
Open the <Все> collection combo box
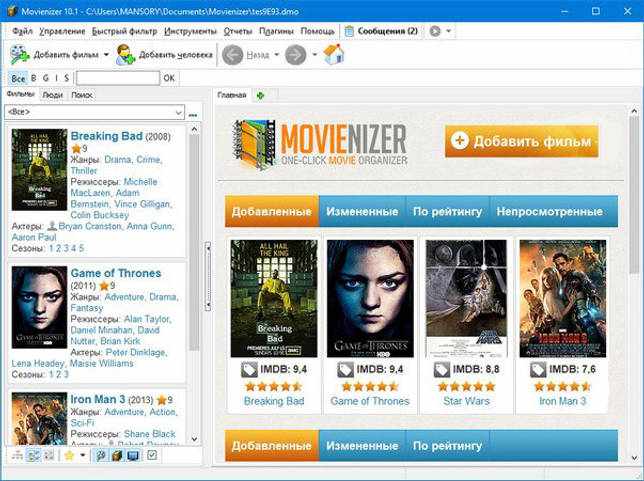click(x=94, y=112)
